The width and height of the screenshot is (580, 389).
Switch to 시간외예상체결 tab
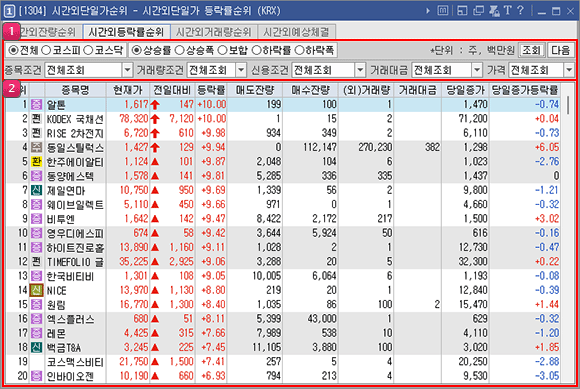[296, 32]
